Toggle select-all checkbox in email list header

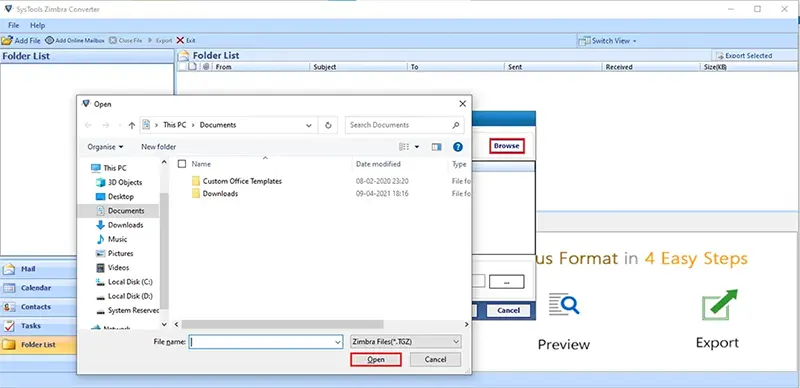(182, 67)
